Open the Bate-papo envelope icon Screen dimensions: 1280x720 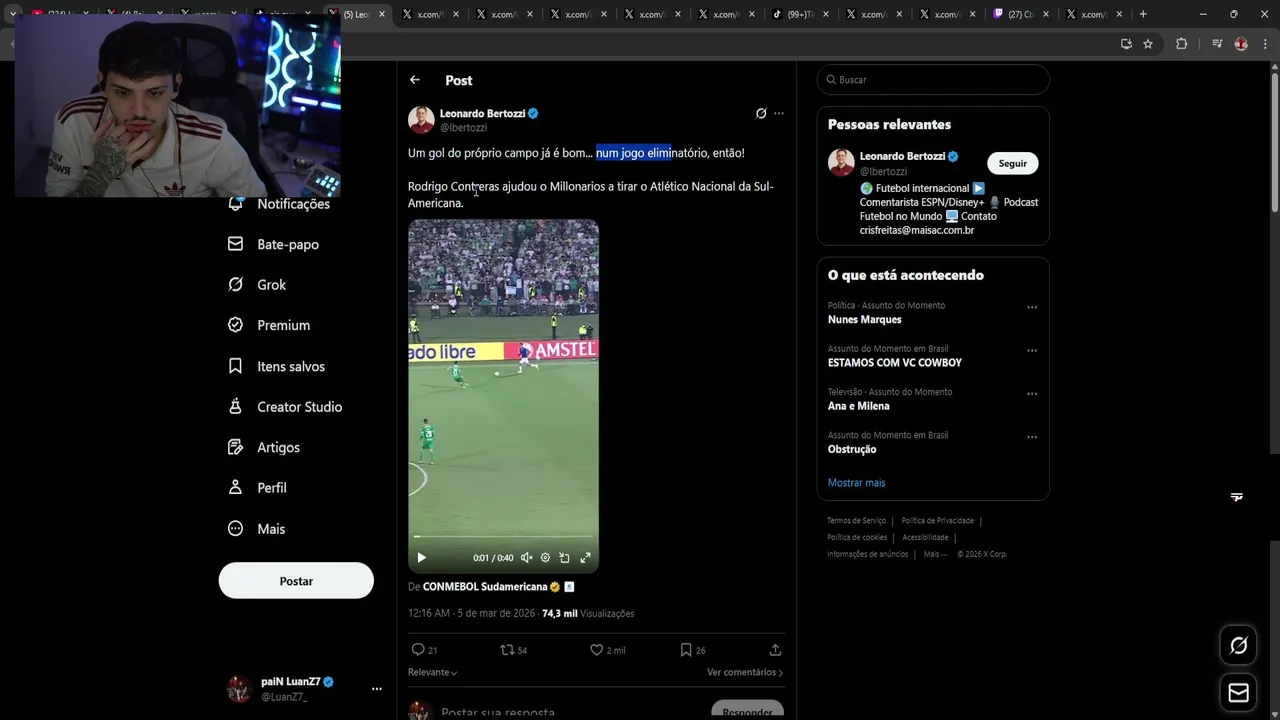pyautogui.click(x=235, y=244)
